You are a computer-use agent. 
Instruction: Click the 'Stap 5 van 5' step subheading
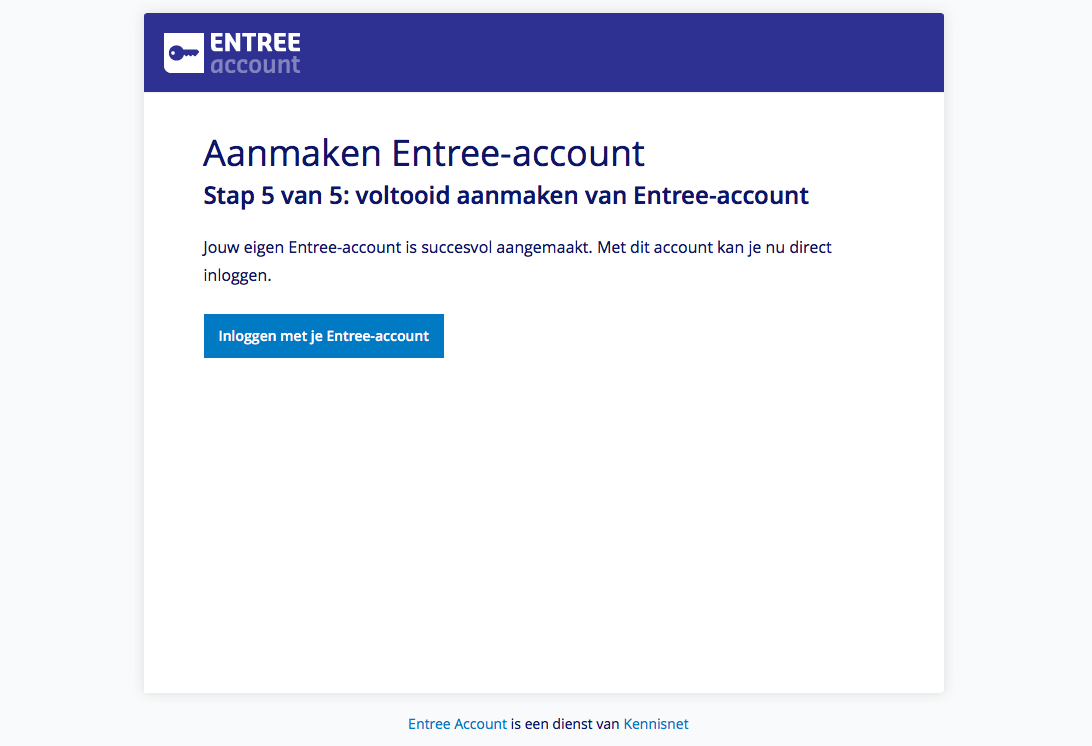pos(276,196)
